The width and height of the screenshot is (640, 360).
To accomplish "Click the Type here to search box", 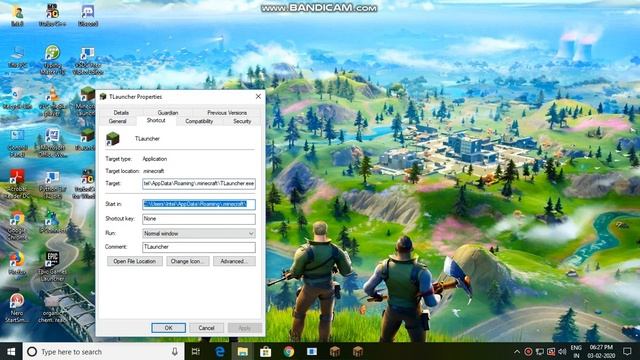I will (x=104, y=351).
